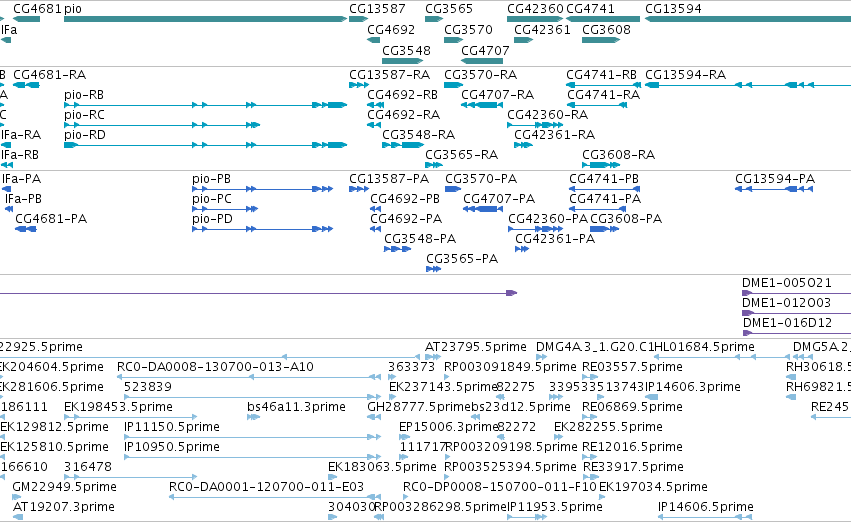Click the CG3565-RA transcript label
The image size is (851, 522).
click(x=461, y=155)
